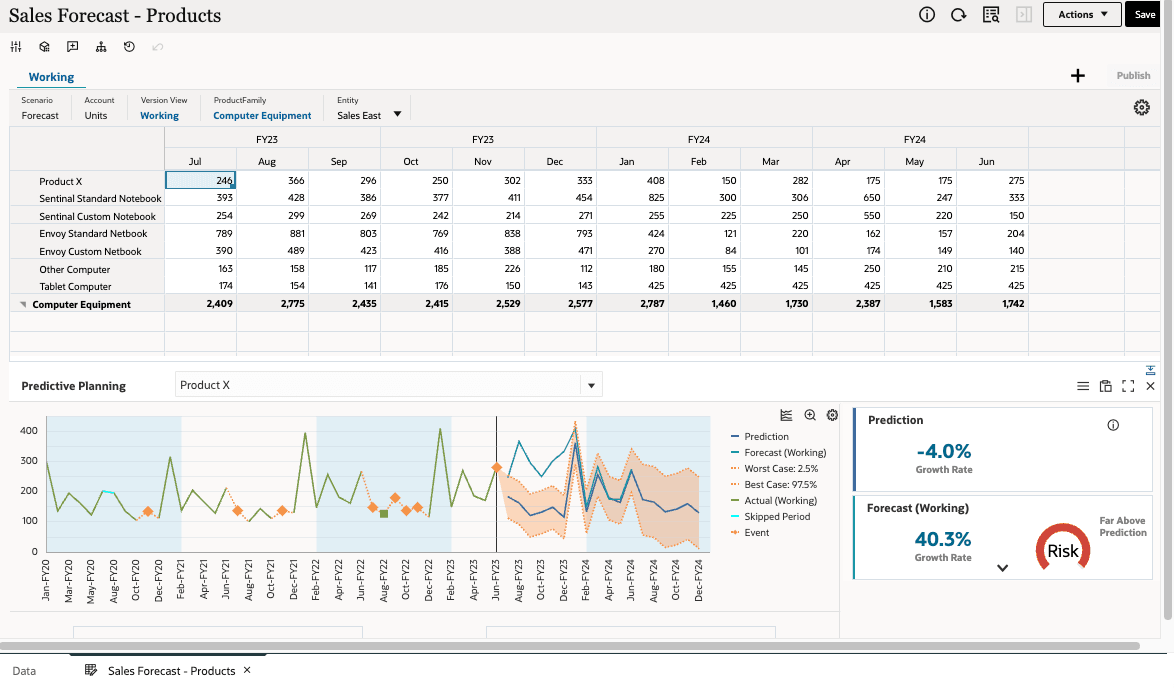Open the hierarchy icon in top toolbar
Image resolution: width=1174 pixels, height=689 pixels.
coord(101,47)
